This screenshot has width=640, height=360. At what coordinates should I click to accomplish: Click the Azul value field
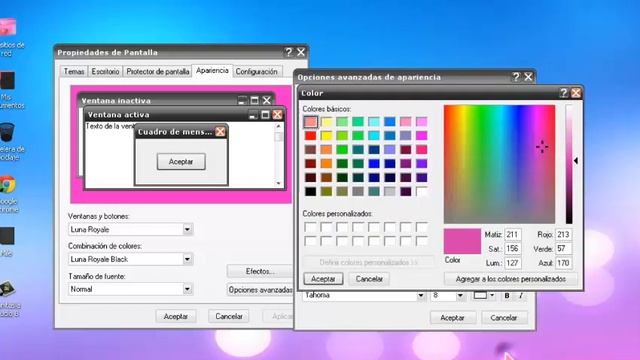tap(563, 263)
